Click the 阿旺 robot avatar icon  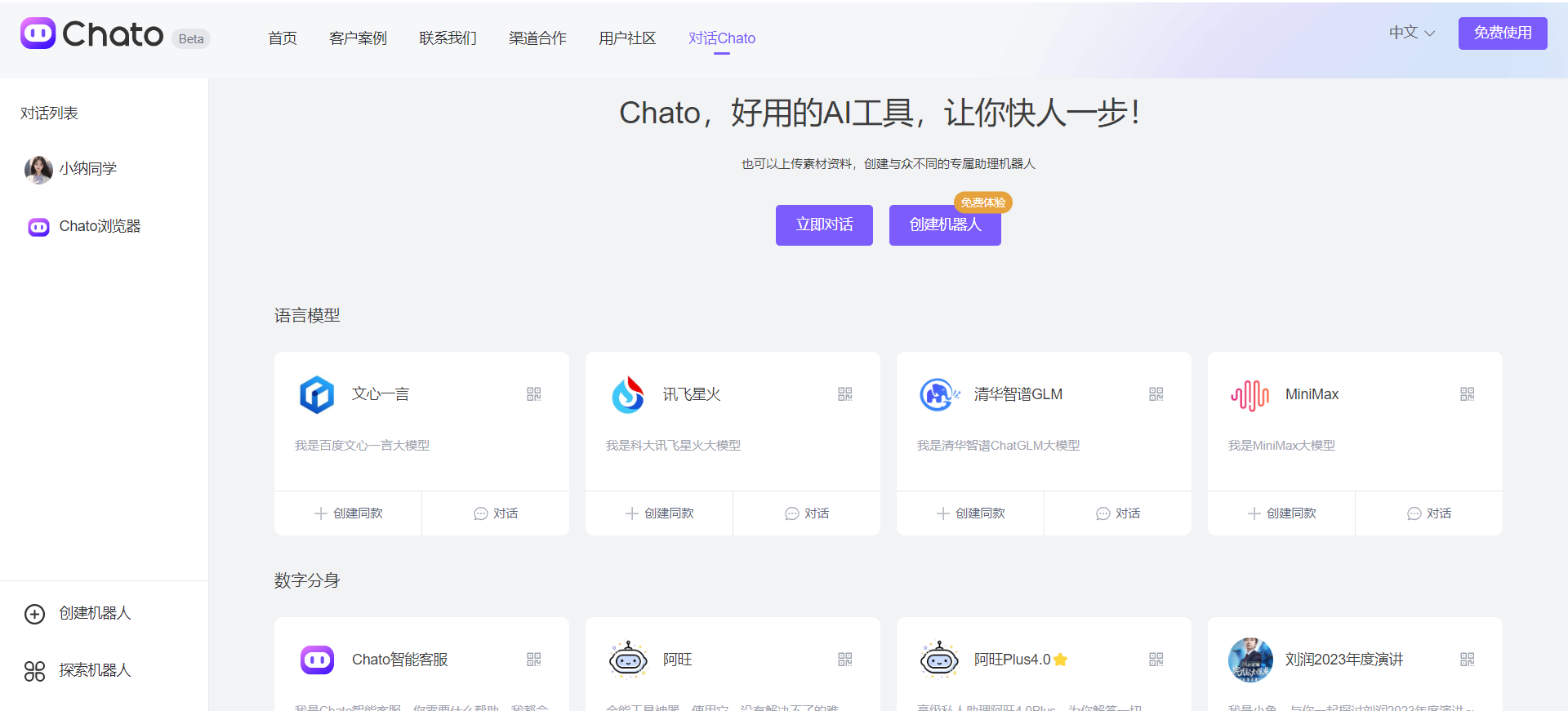point(628,660)
